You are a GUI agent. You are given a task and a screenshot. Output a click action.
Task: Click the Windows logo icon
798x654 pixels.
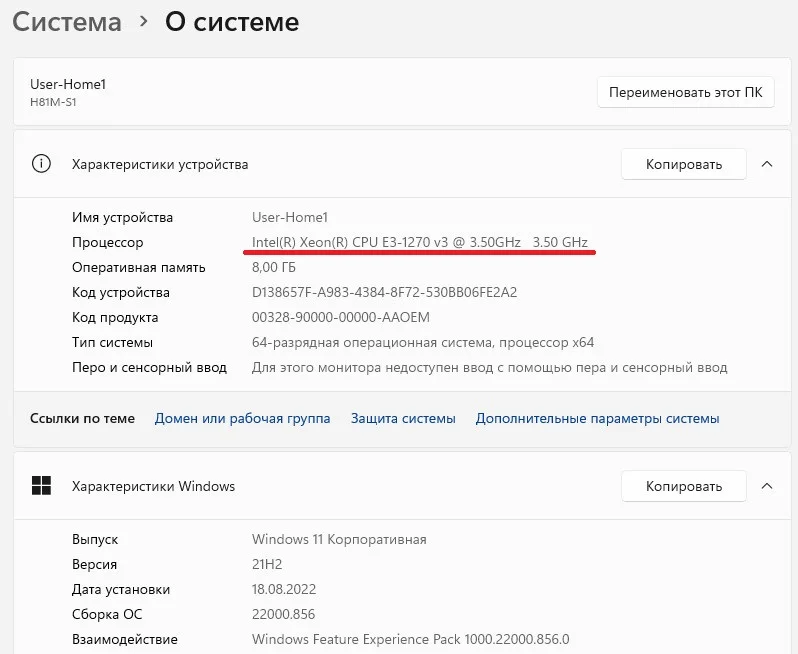(41, 486)
